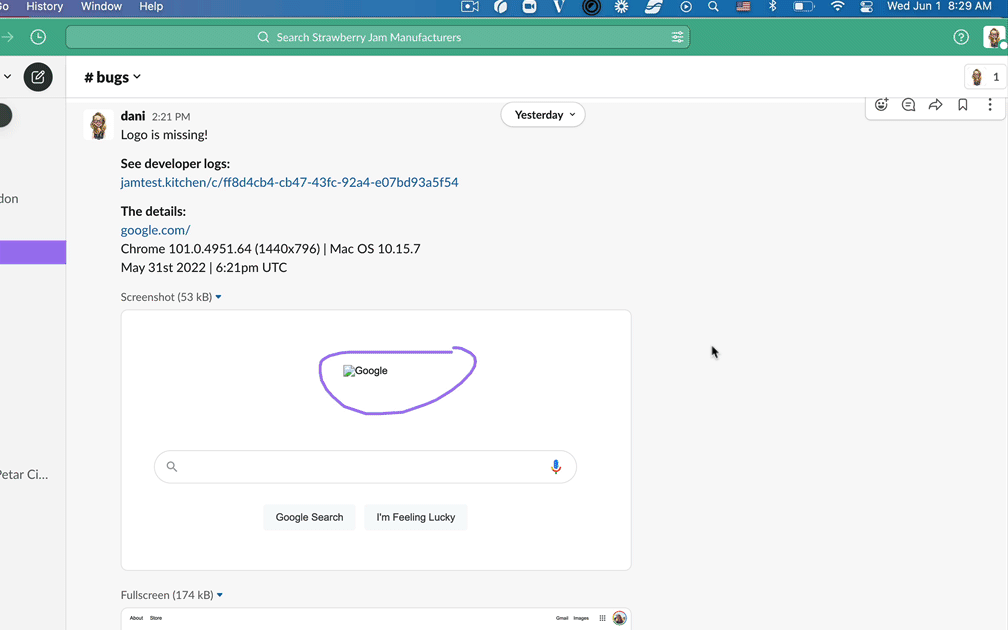Add a reaction to dani's message
The image size is (1008, 630).
(x=881, y=105)
